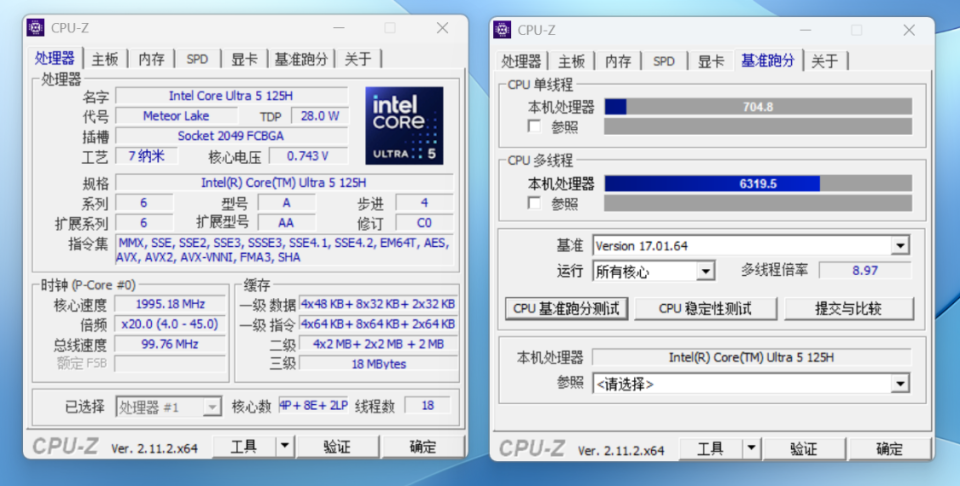
Task: Click the empty single-thread 参照 bar
Action: coord(758,126)
